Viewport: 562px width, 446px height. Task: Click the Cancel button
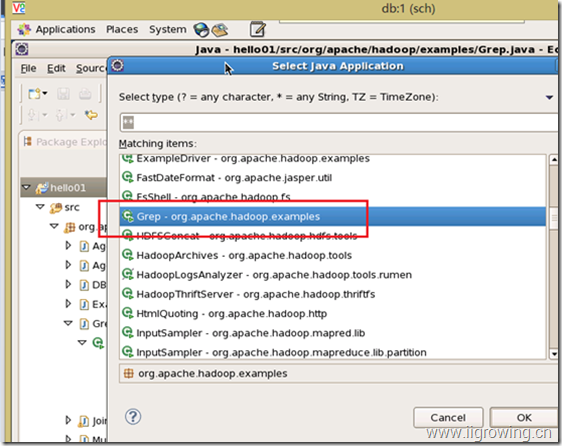click(x=448, y=417)
